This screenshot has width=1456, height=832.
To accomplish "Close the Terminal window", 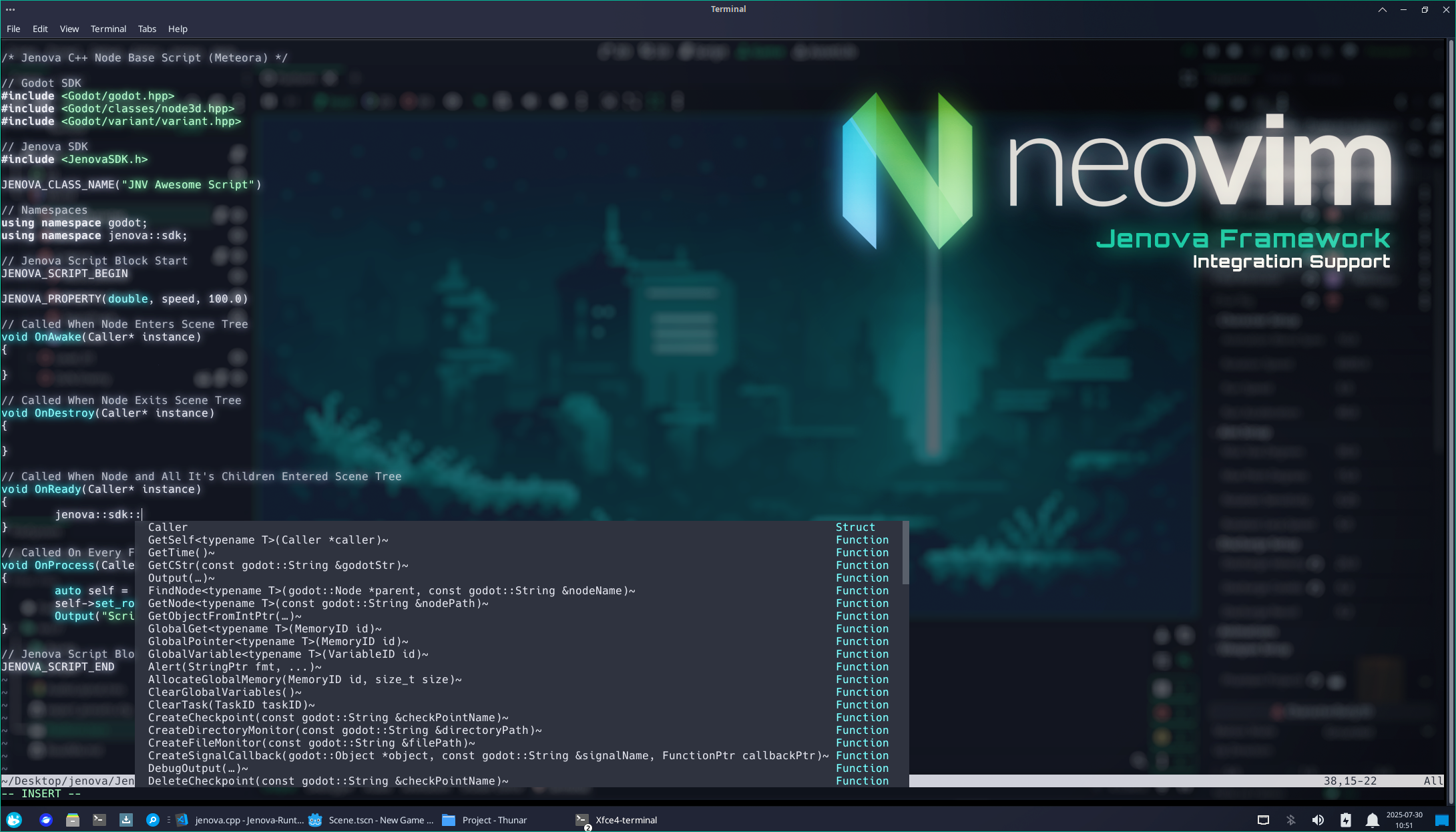I will 1446,9.
